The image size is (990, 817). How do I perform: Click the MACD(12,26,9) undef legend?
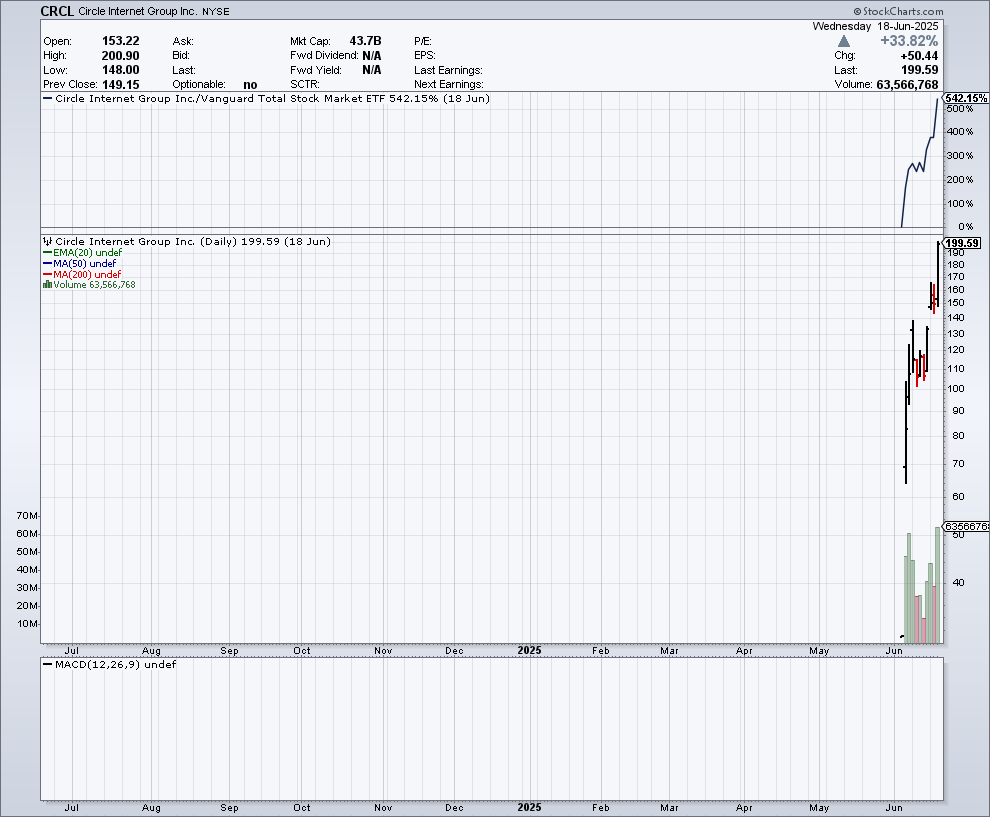pos(109,664)
